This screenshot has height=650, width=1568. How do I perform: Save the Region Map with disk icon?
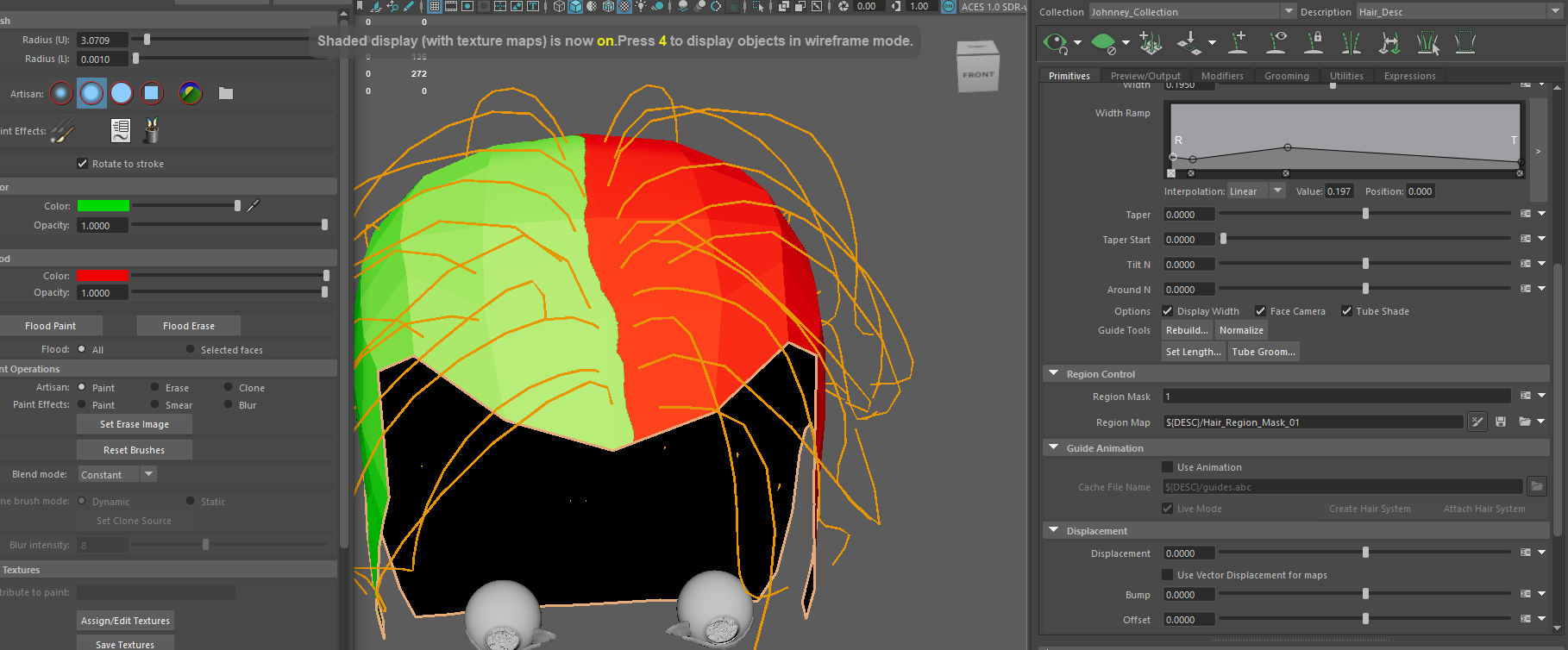pos(1501,422)
